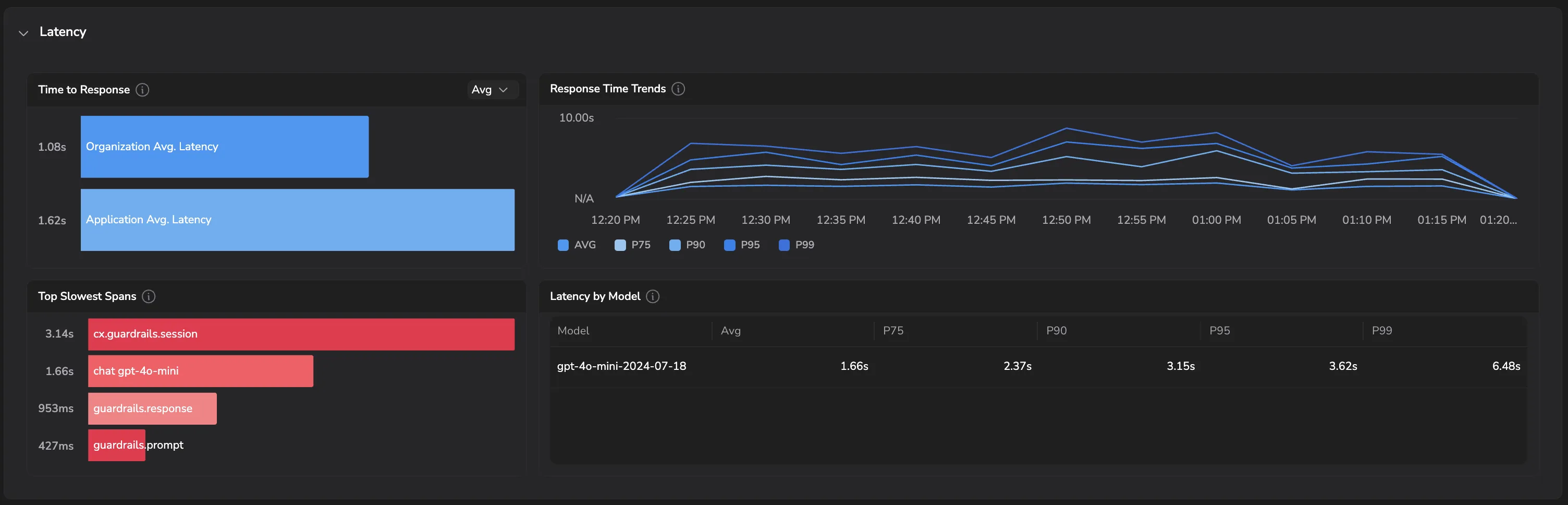The width and height of the screenshot is (1568, 505).
Task: Click the 953ms span duration label
Action: pyautogui.click(x=56, y=408)
